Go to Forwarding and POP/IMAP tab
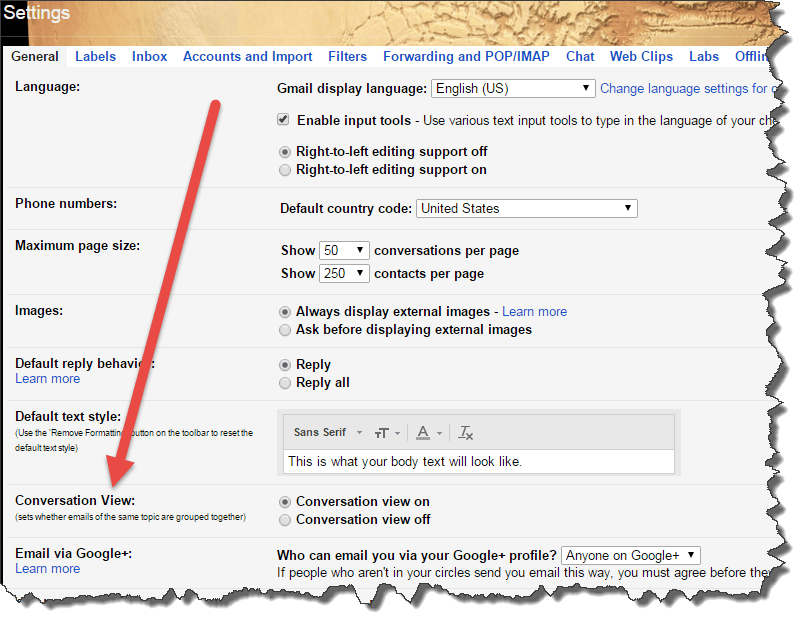Screen dimensions: 809x628 tap(466, 57)
